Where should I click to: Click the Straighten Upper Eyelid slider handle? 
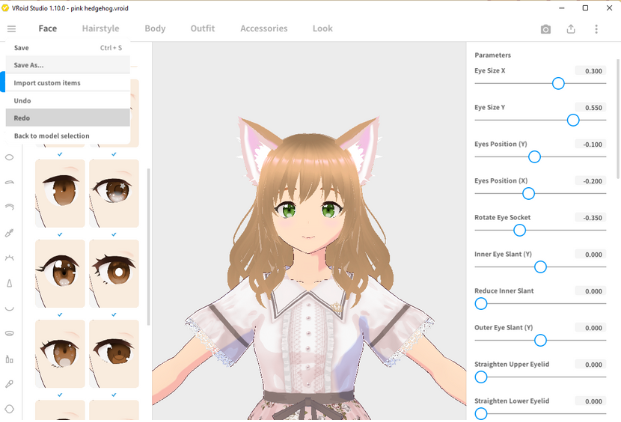point(481,377)
